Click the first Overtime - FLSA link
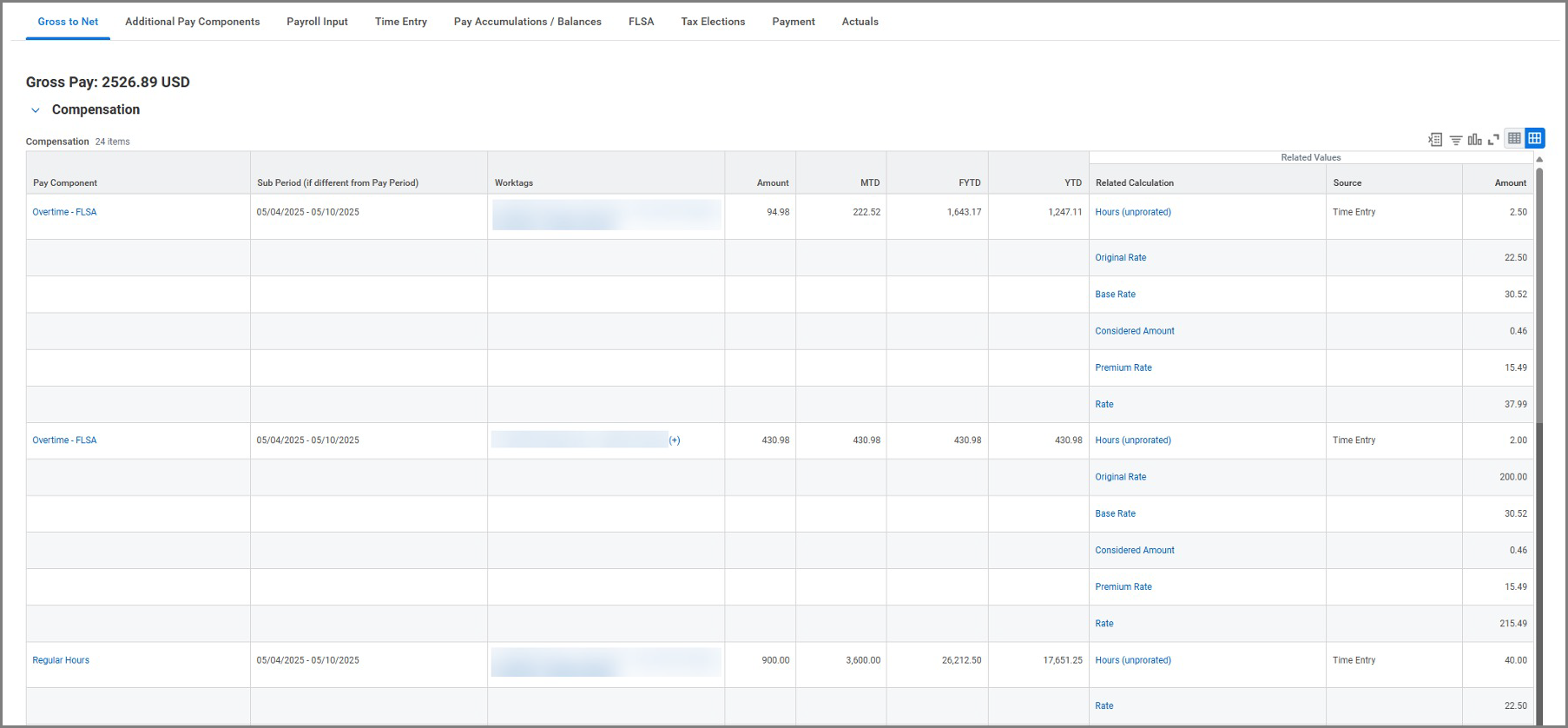This screenshot has height=728, width=1568. [64, 212]
